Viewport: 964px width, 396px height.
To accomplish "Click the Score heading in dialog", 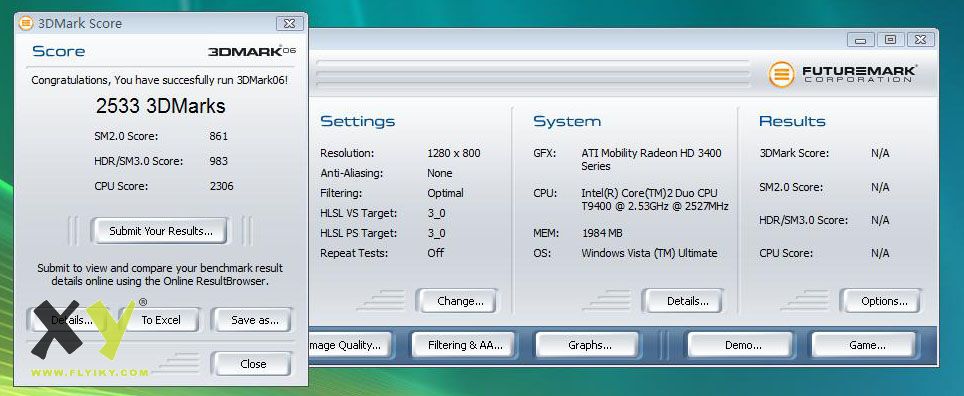I will click(x=58, y=51).
